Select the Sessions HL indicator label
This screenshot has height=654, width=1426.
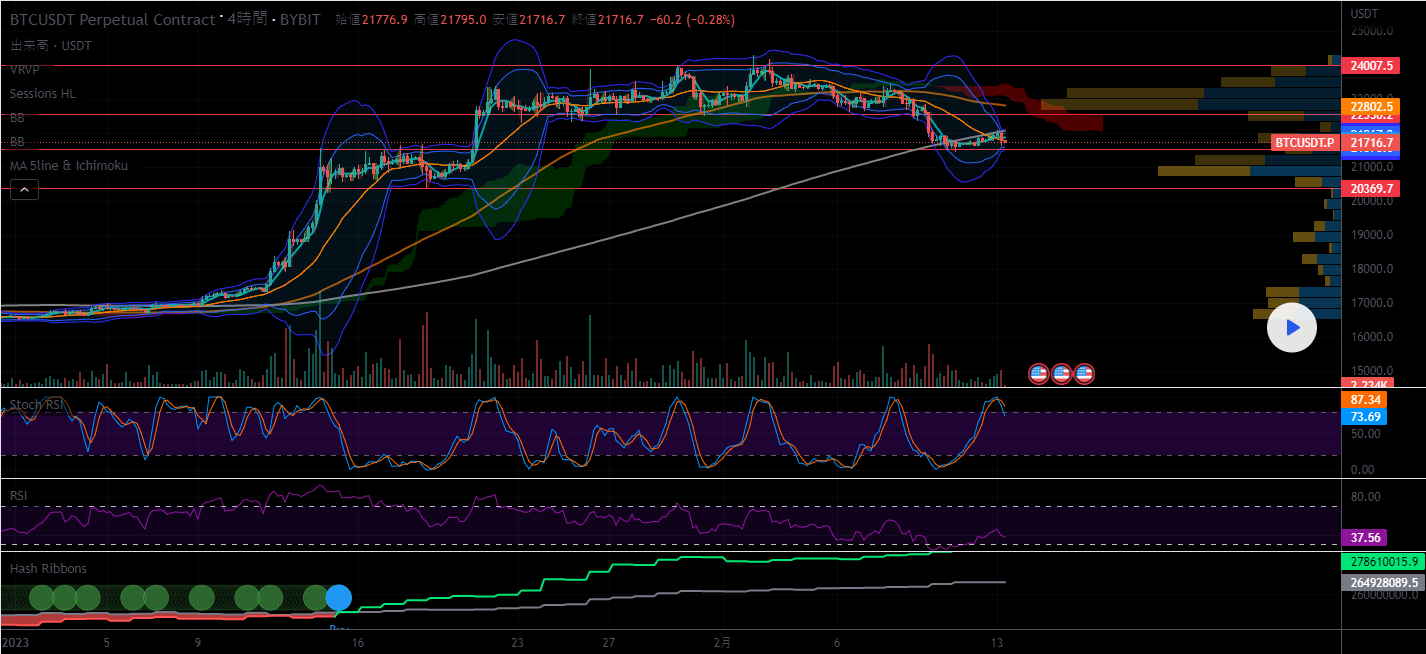[43, 94]
